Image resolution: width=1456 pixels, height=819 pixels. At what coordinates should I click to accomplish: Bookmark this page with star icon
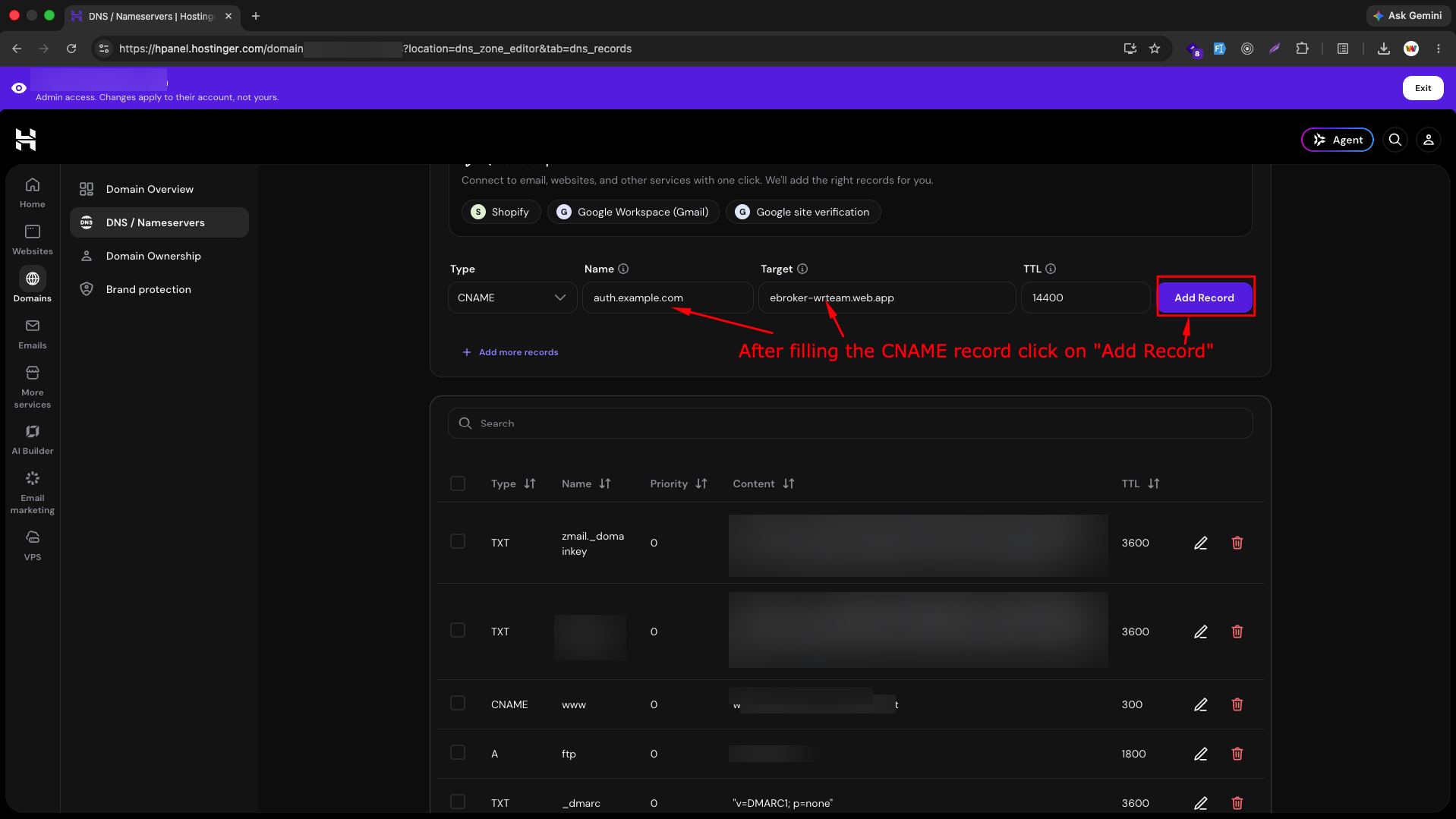tap(1155, 49)
